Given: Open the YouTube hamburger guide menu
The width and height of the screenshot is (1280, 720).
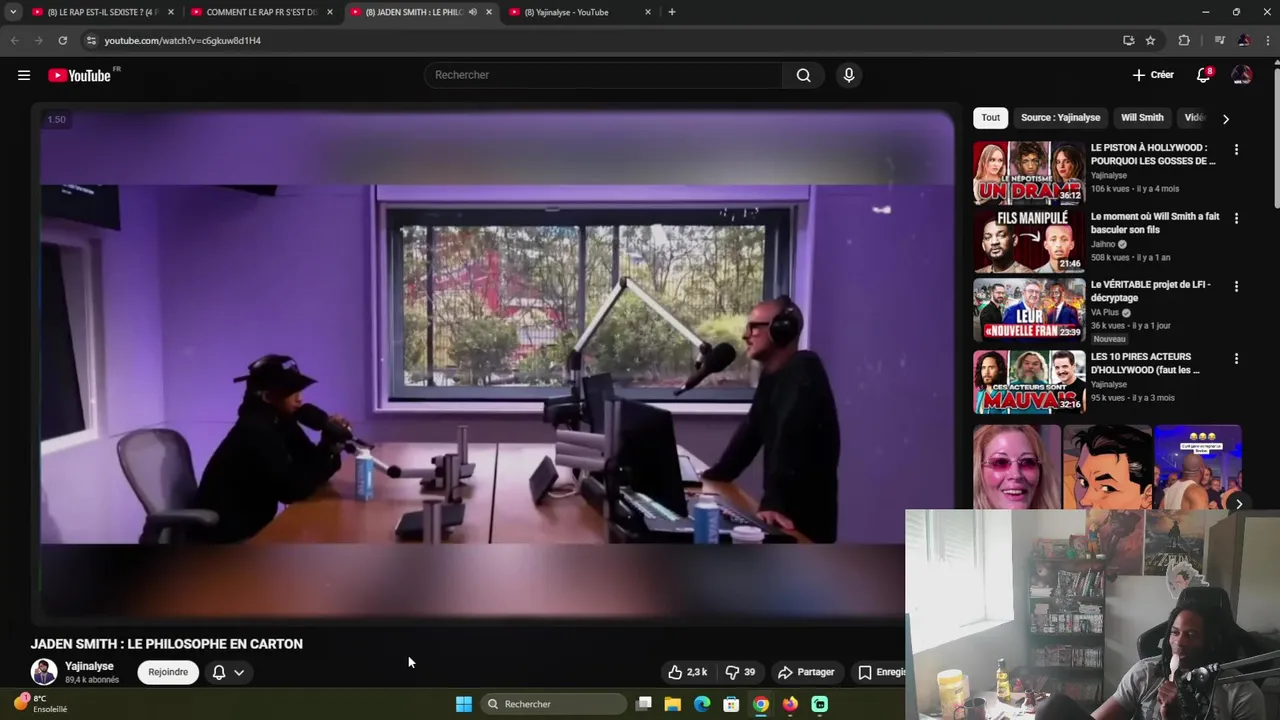Looking at the screenshot, I should pos(24,75).
